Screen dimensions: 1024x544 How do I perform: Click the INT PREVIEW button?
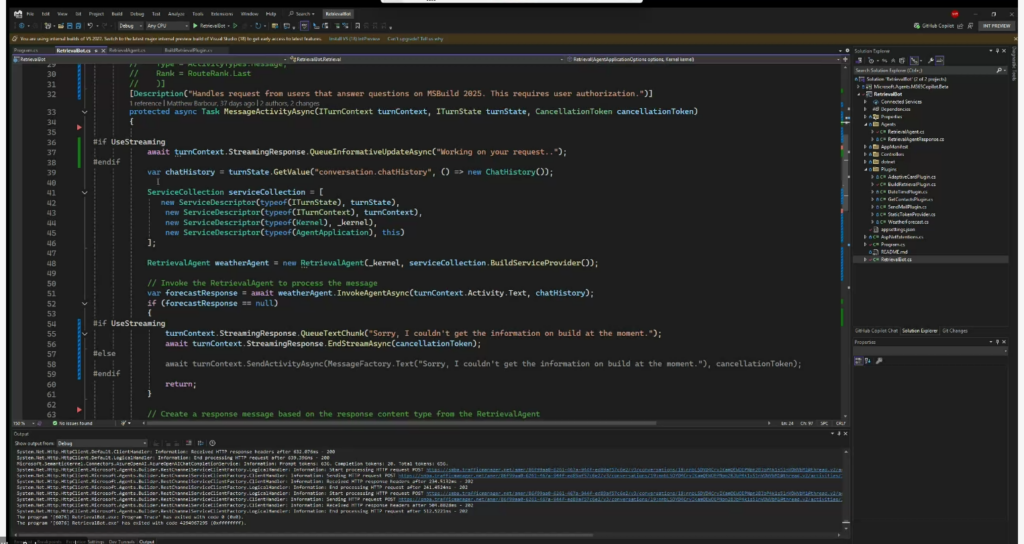[x=997, y=26]
